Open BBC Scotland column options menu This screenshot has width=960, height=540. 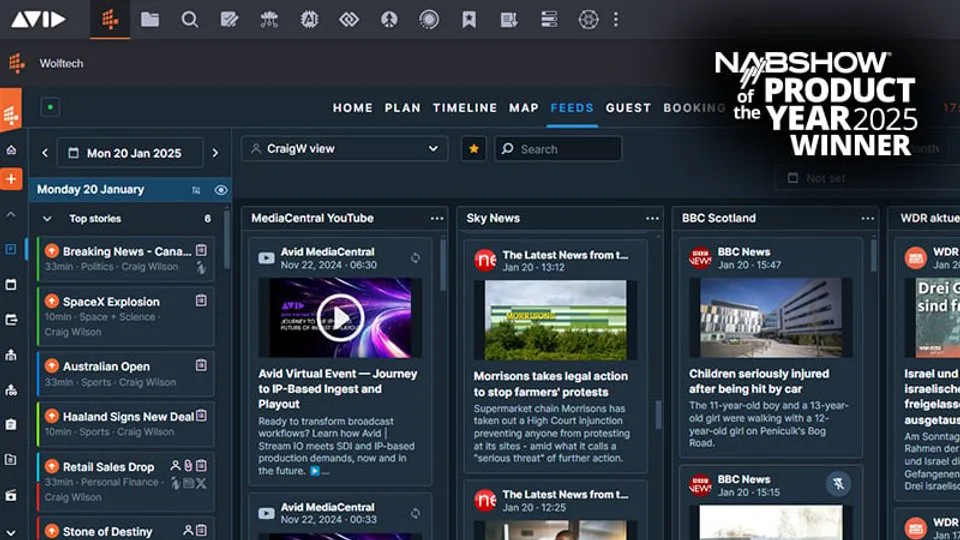tap(868, 219)
